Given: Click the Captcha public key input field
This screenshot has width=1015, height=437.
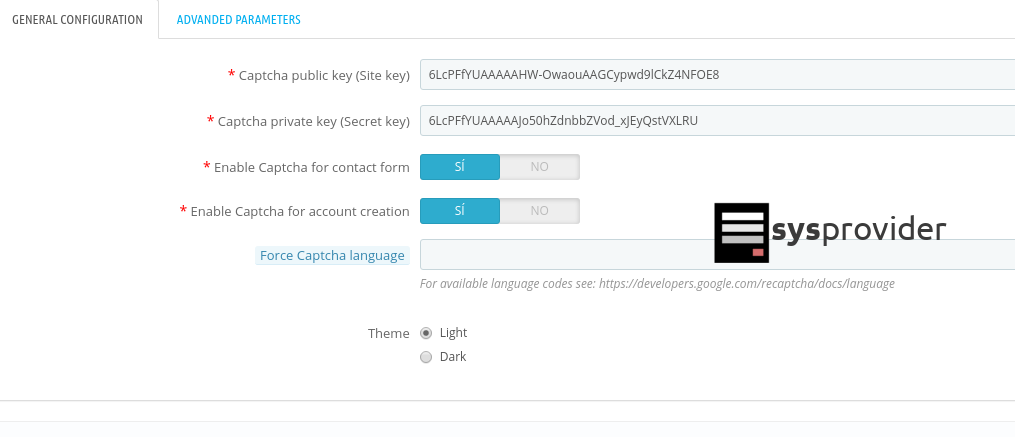Looking at the screenshot, I should (x=716, y=75).
